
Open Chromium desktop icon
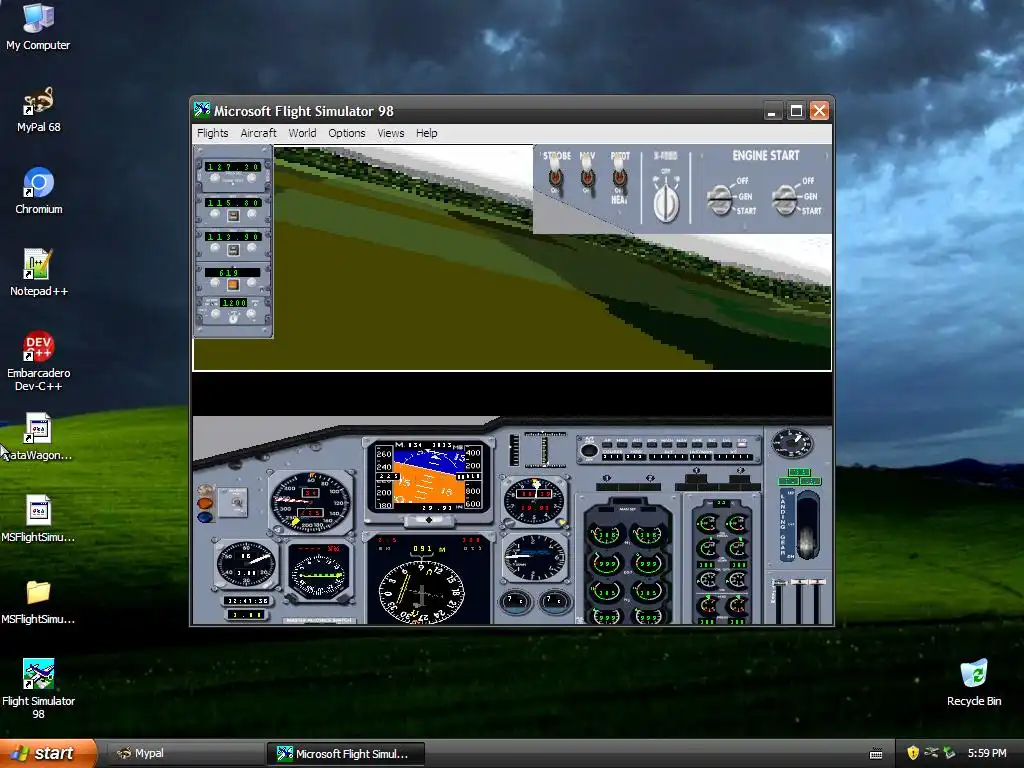[x=38, y=191]
